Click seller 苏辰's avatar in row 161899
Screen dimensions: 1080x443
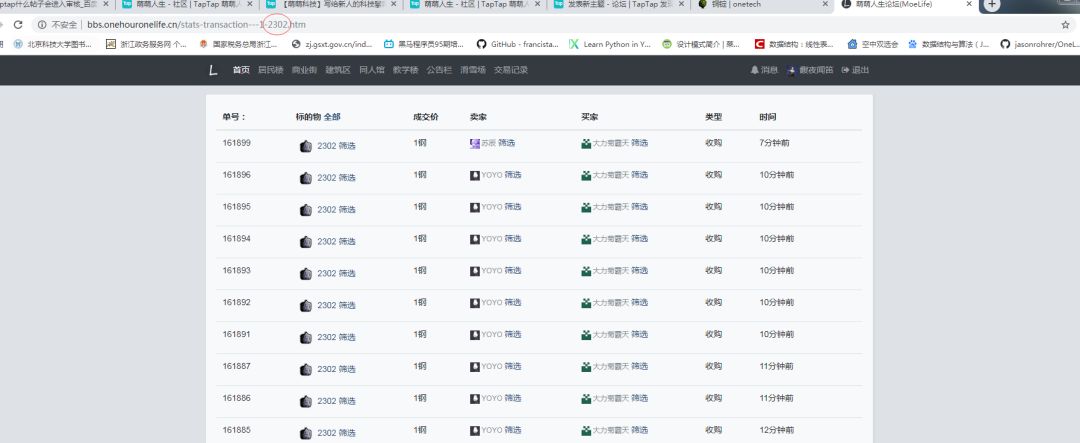tap(475, 144)
